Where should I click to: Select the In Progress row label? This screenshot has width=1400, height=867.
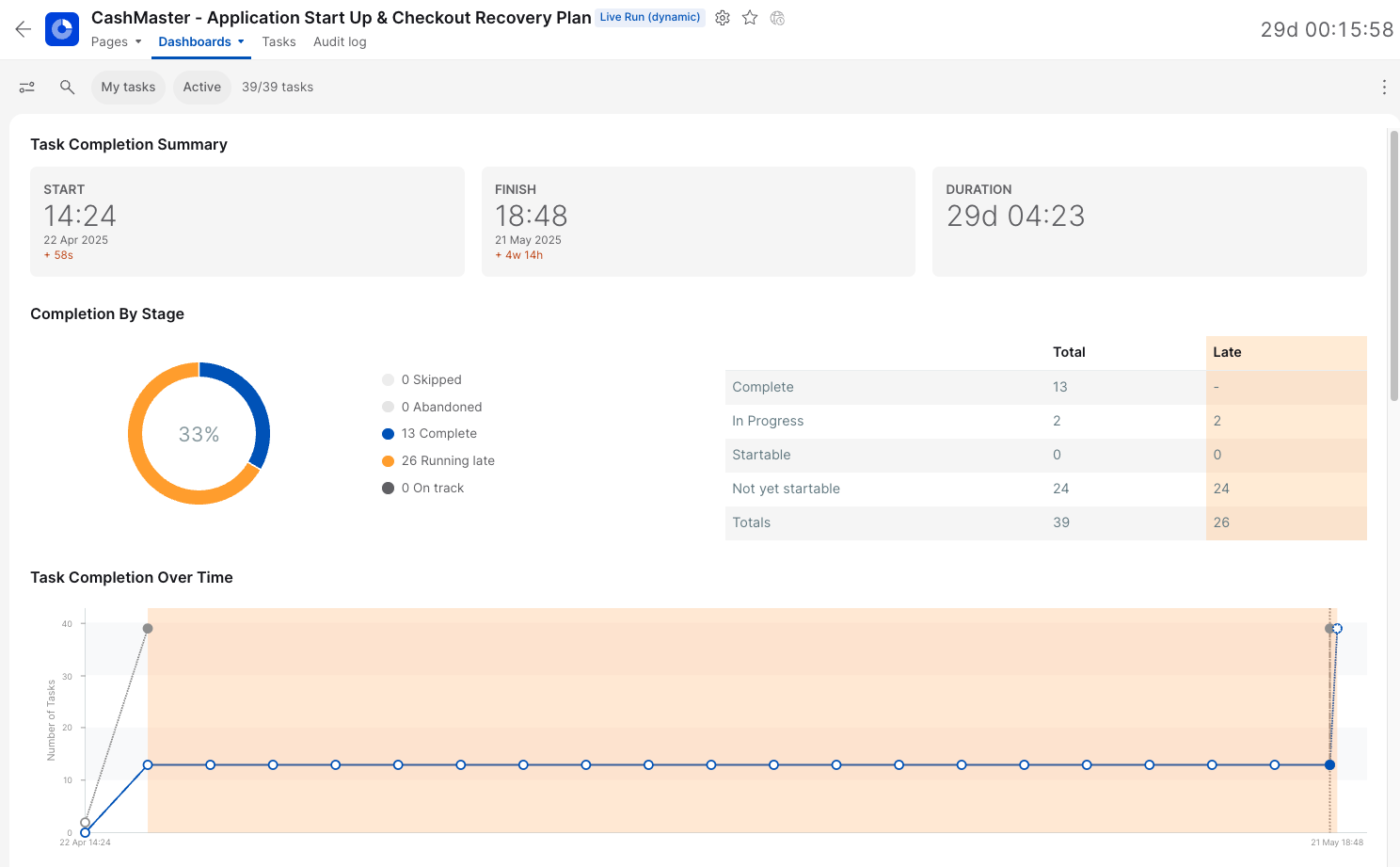768,421
